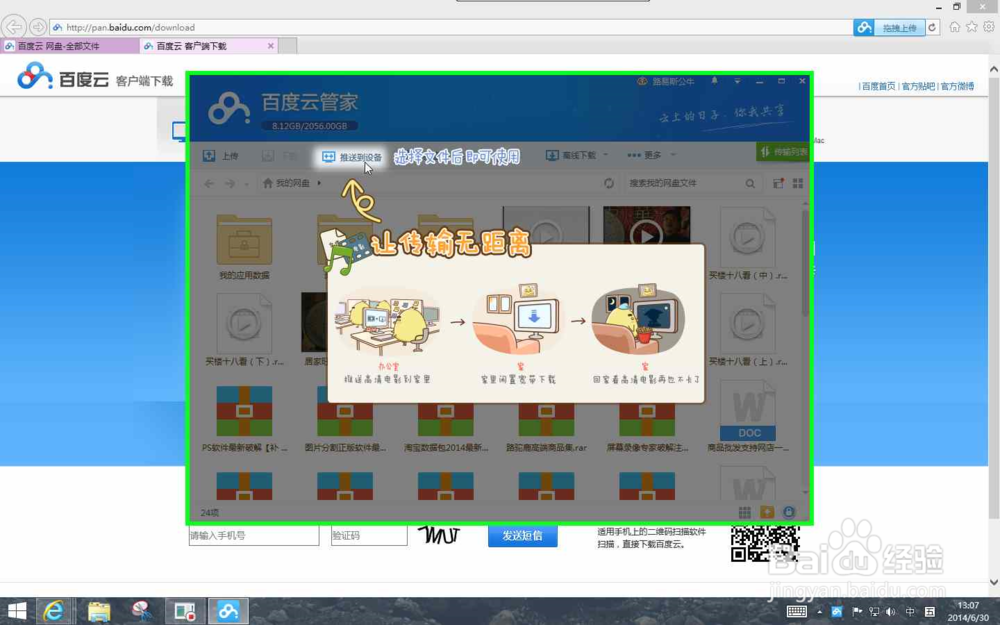Refresh the network drive file list

pyautogui.click(x=608, y=183)
